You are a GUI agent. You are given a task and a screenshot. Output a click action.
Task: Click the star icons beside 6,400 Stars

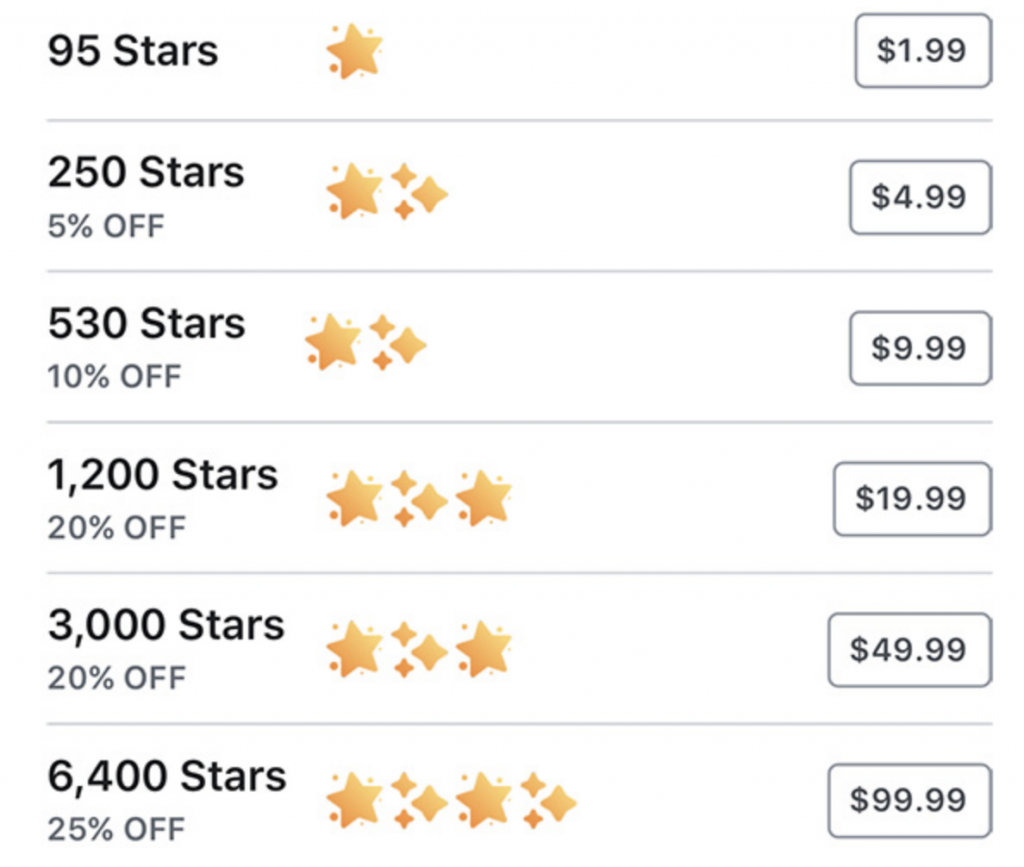click(x=451, y=800)
